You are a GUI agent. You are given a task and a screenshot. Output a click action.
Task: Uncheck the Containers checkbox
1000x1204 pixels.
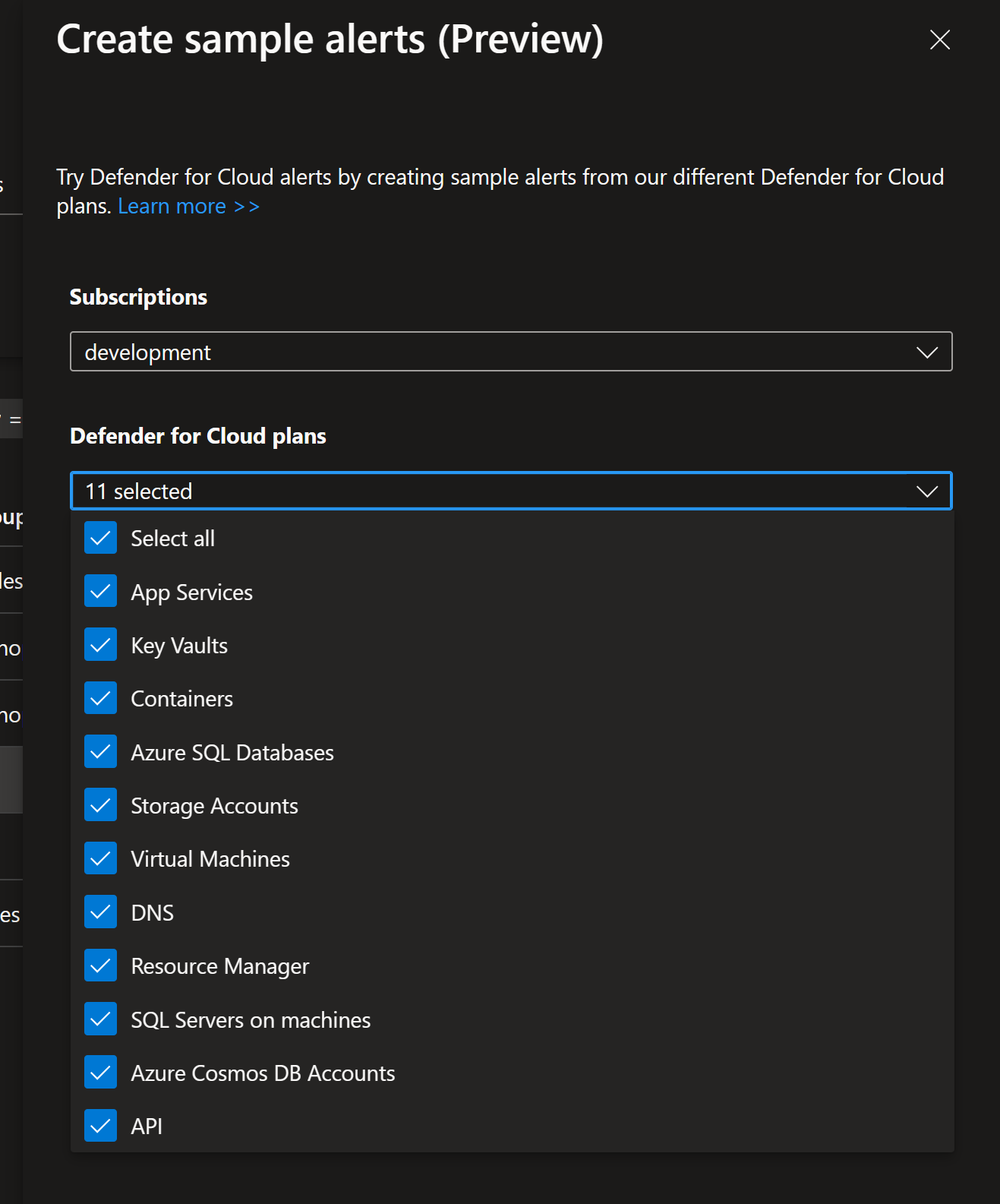click(x=100, y=699)
